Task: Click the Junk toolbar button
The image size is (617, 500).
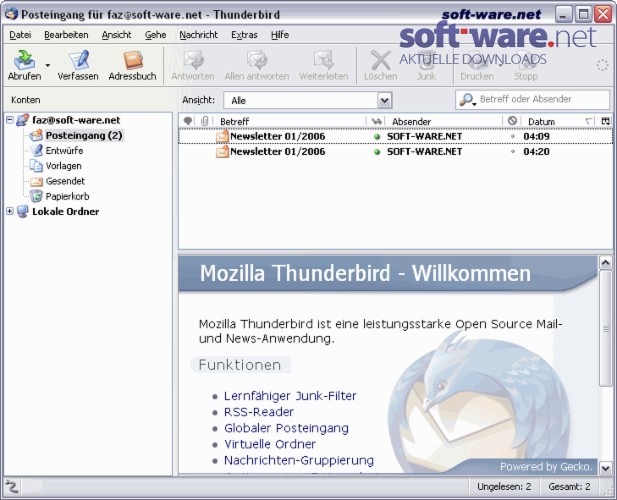Action: click(x=427, y=66)
